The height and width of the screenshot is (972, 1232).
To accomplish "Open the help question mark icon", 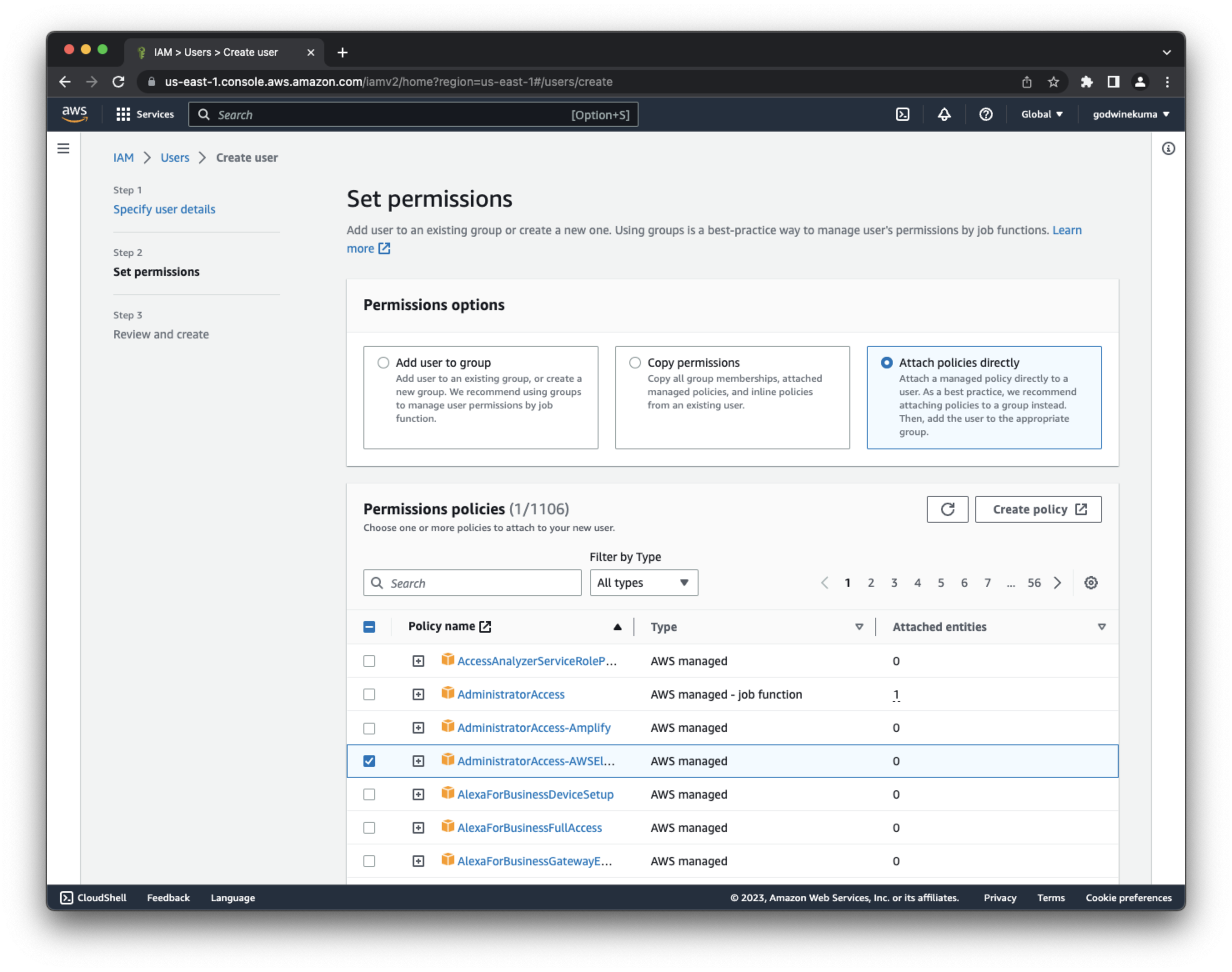I will pos(986,114).
